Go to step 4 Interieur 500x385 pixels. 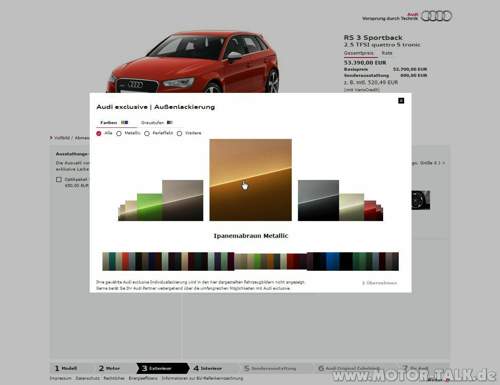[208, 368]
